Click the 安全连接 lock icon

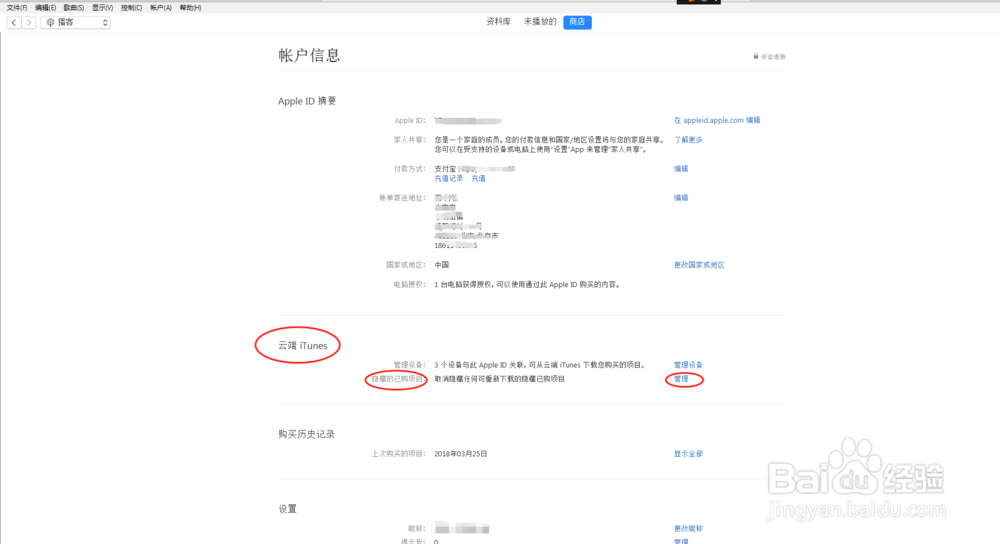[756, 56]
